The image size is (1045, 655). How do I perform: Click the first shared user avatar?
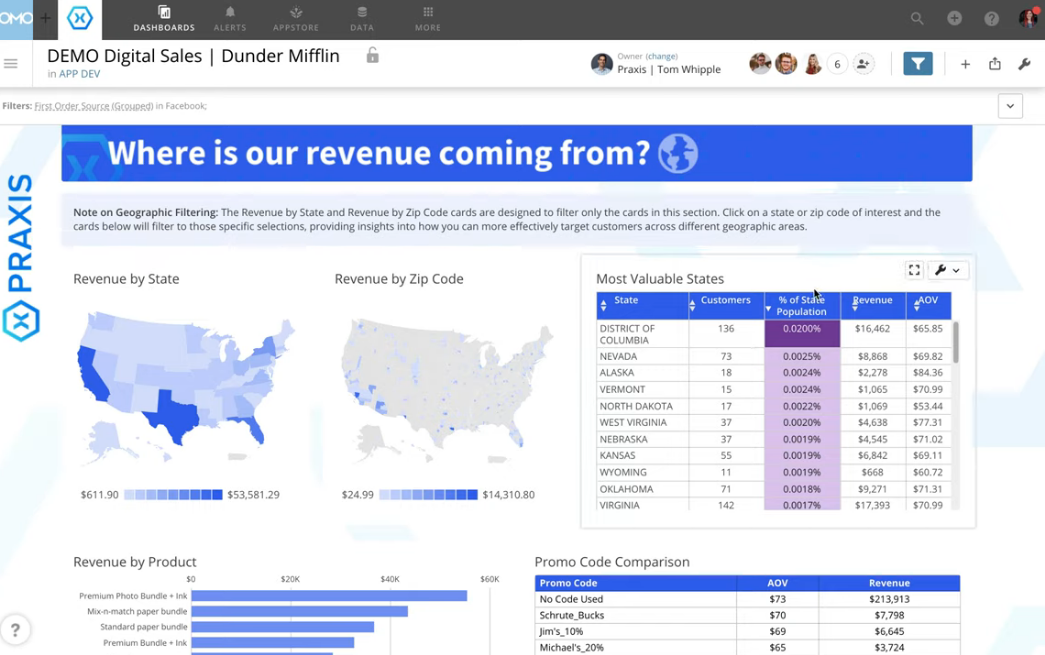760,64
